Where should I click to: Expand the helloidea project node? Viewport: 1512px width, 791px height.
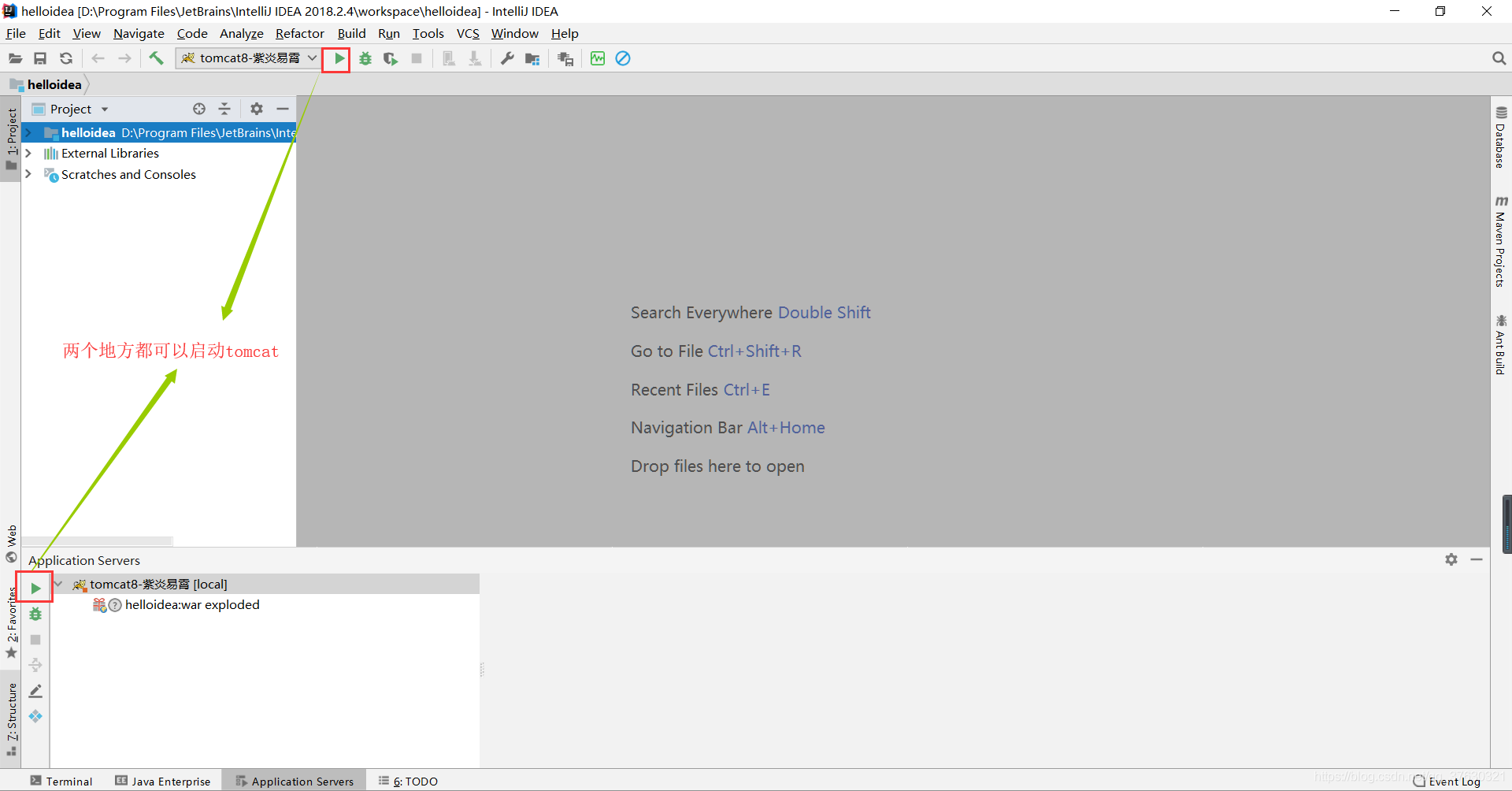(x=28, y=132)
